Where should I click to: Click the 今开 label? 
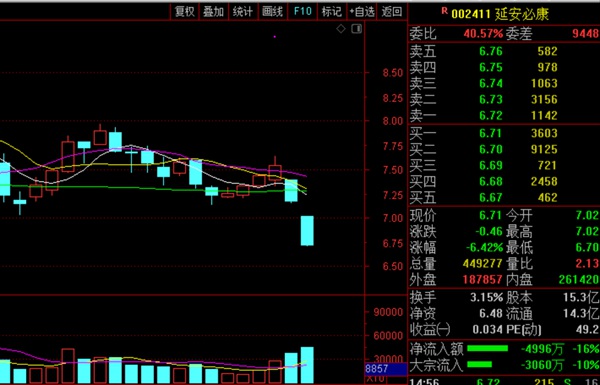pos(519,215)
